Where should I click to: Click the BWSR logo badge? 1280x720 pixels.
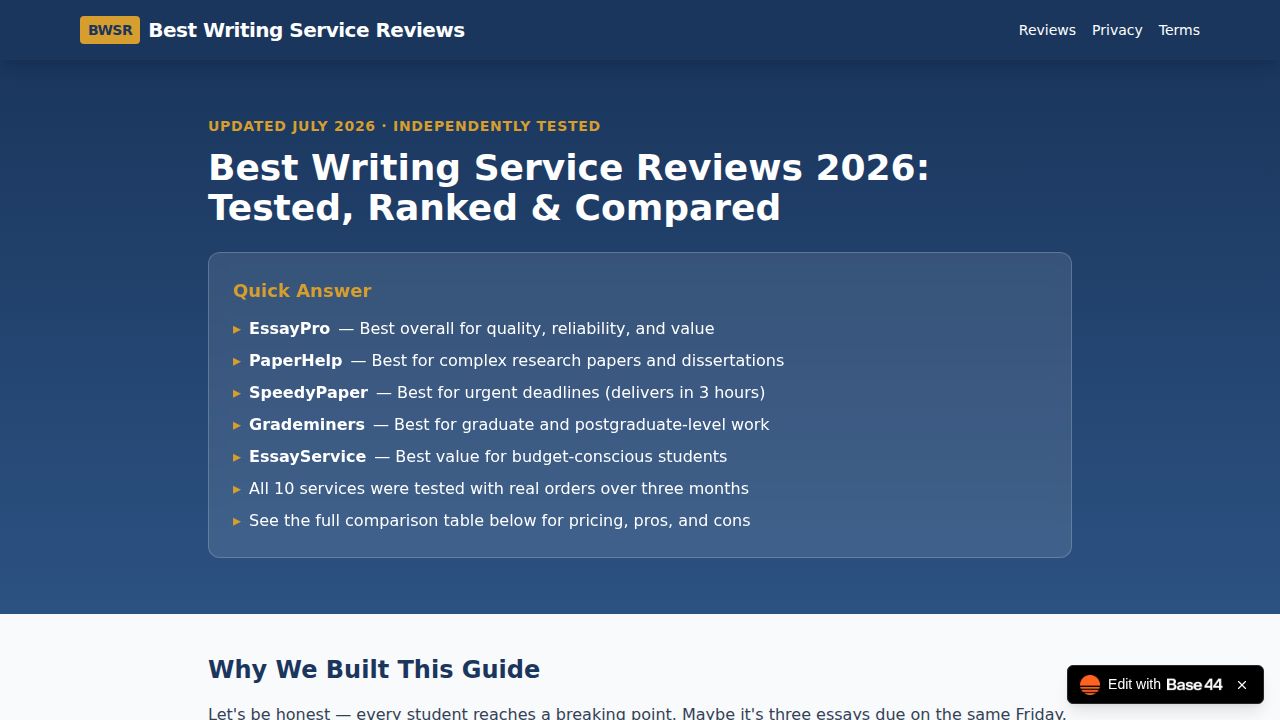[x=110, y=30]
